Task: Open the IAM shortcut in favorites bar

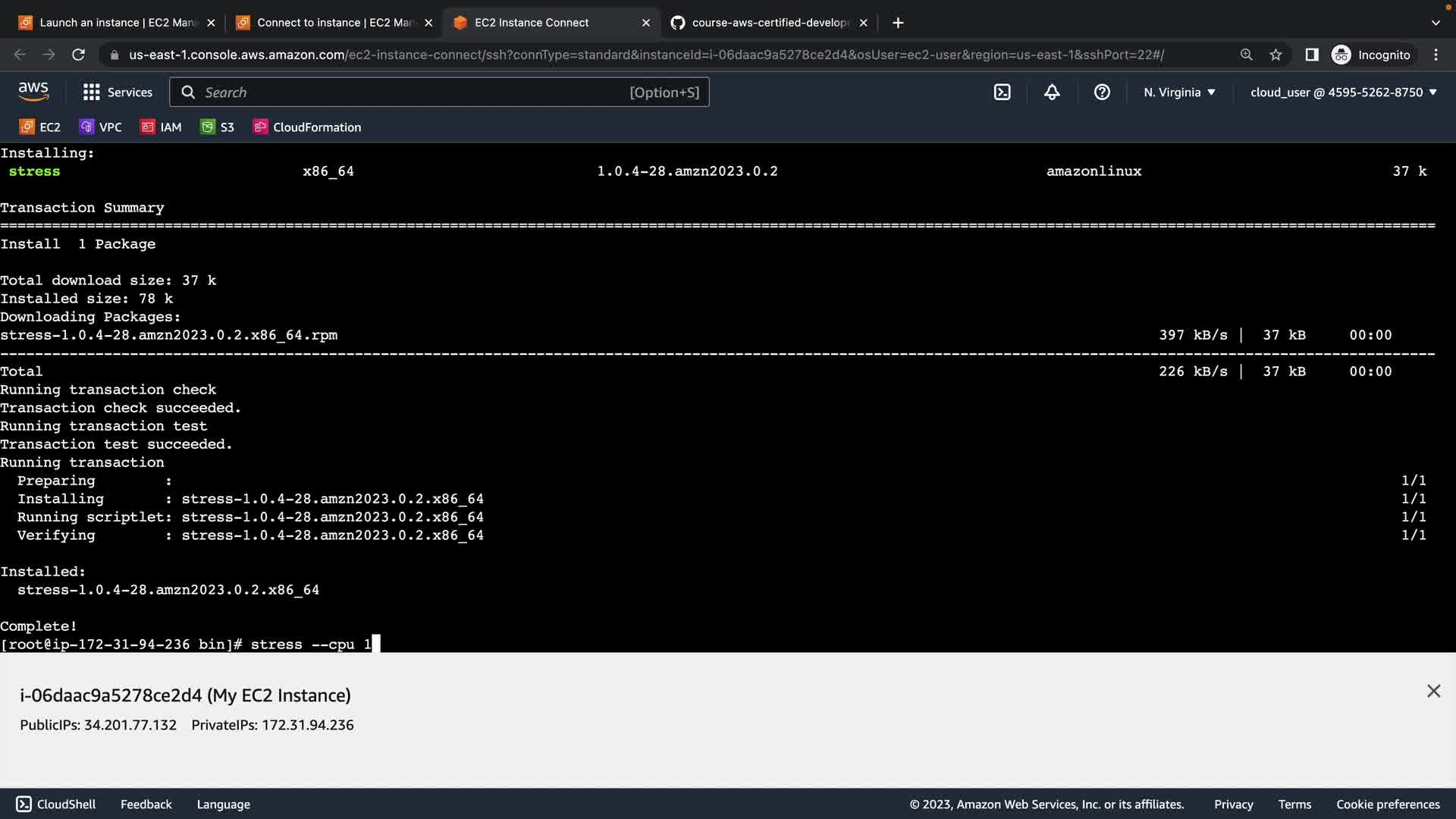Action: (161, 127)
